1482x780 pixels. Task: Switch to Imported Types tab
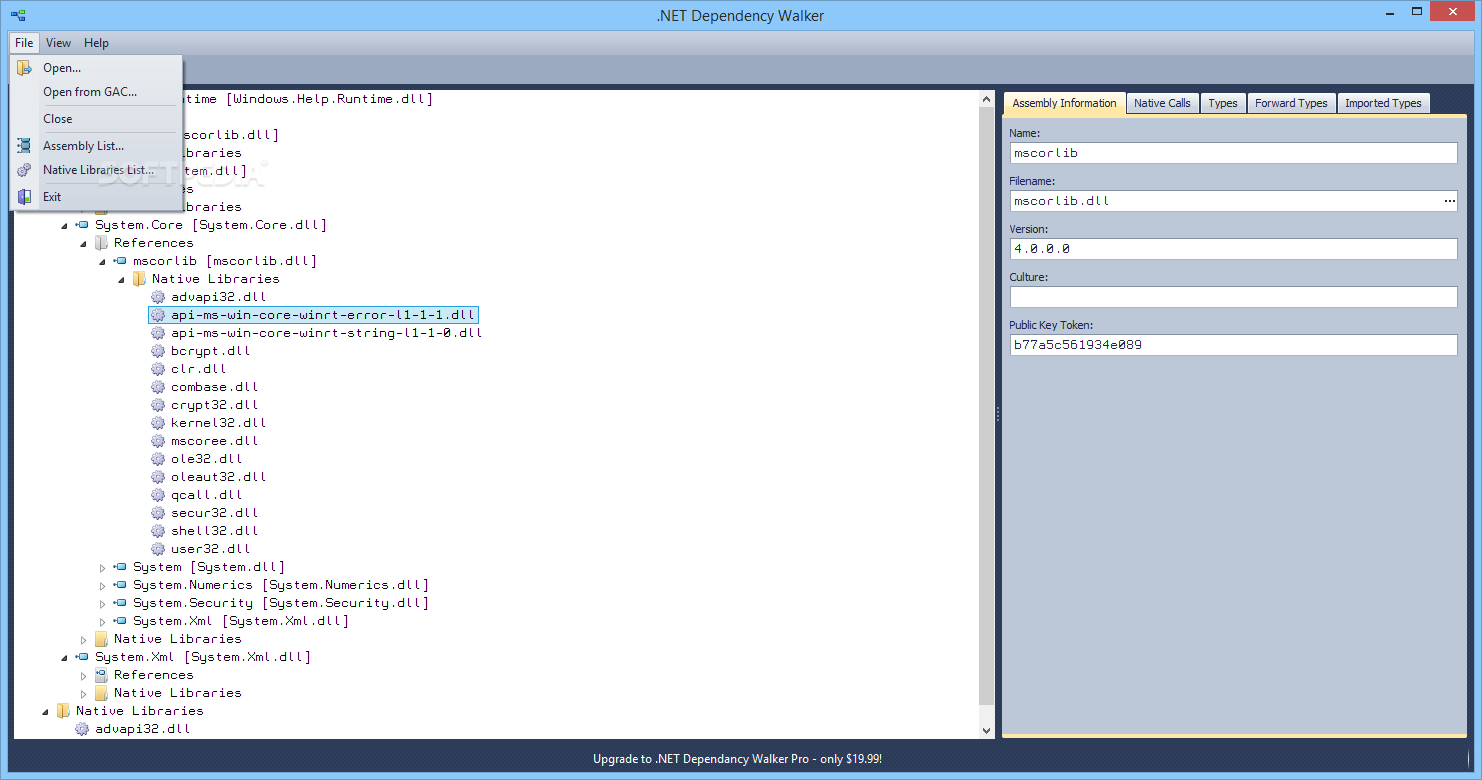coord(1383,103)
